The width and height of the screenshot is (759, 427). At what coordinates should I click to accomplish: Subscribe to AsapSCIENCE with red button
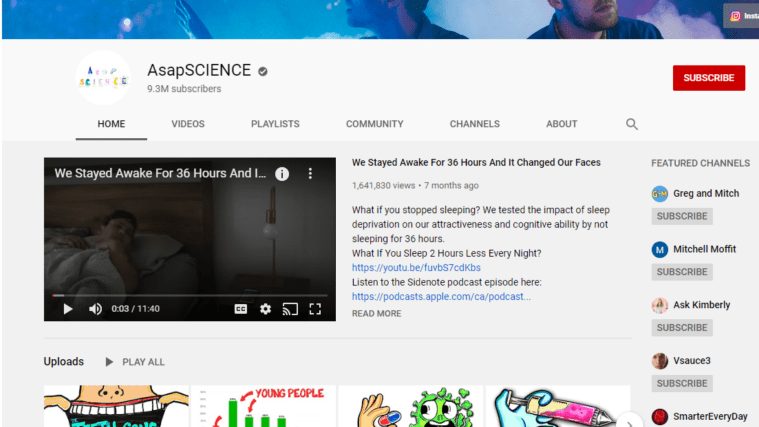[708, 78]
